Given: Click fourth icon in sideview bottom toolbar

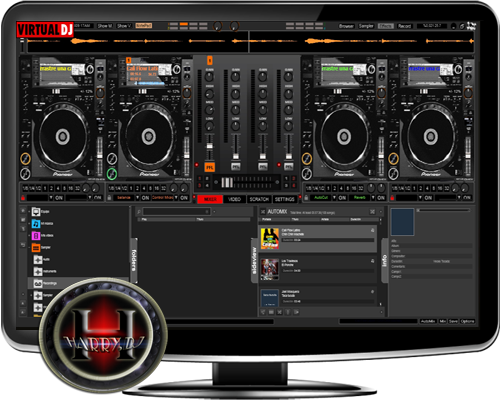Looking at the screenshot, I should click(x=288, y=312).
